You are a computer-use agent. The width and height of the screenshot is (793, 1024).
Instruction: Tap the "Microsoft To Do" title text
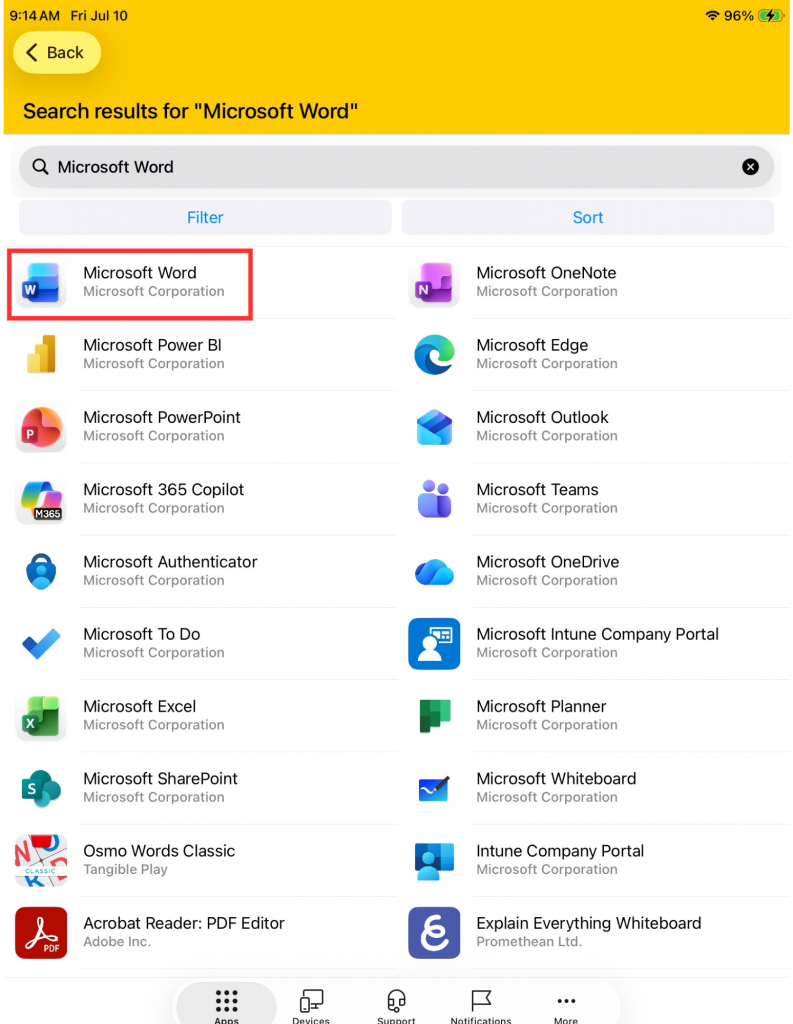pyautogui.click(x=142, y=634)
